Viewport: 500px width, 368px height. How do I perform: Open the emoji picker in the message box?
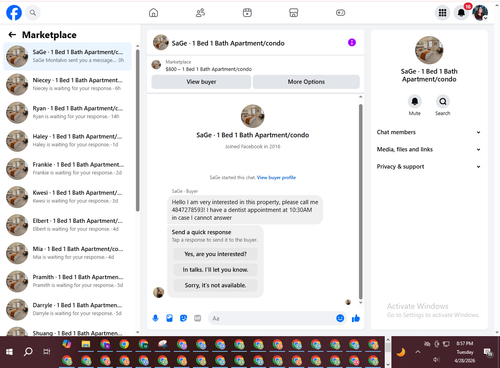click(340, 318)
